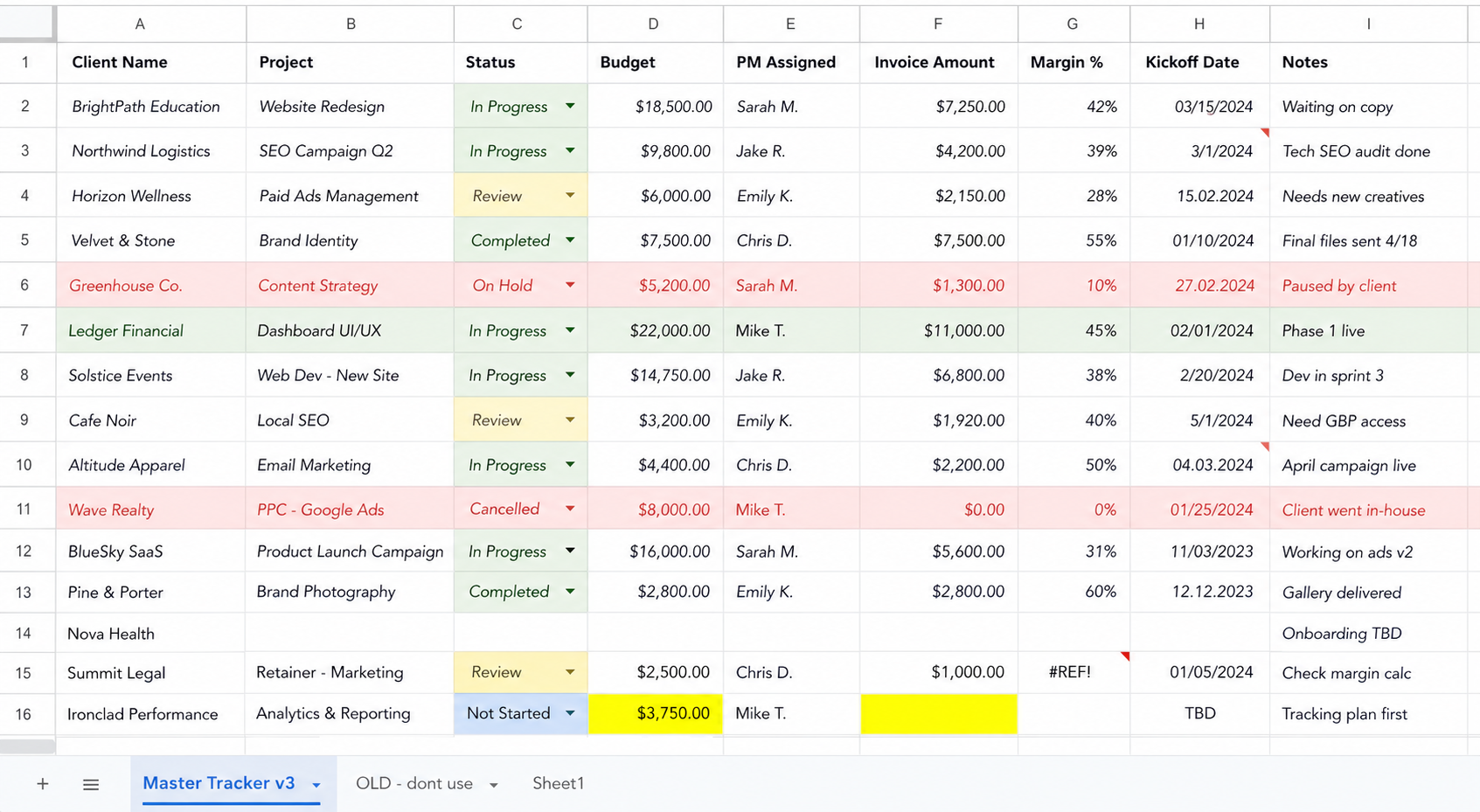The image size is (1480, 812).
Task: Open status dropdown for BrightPath Education
Action: [x=570, y=106]
